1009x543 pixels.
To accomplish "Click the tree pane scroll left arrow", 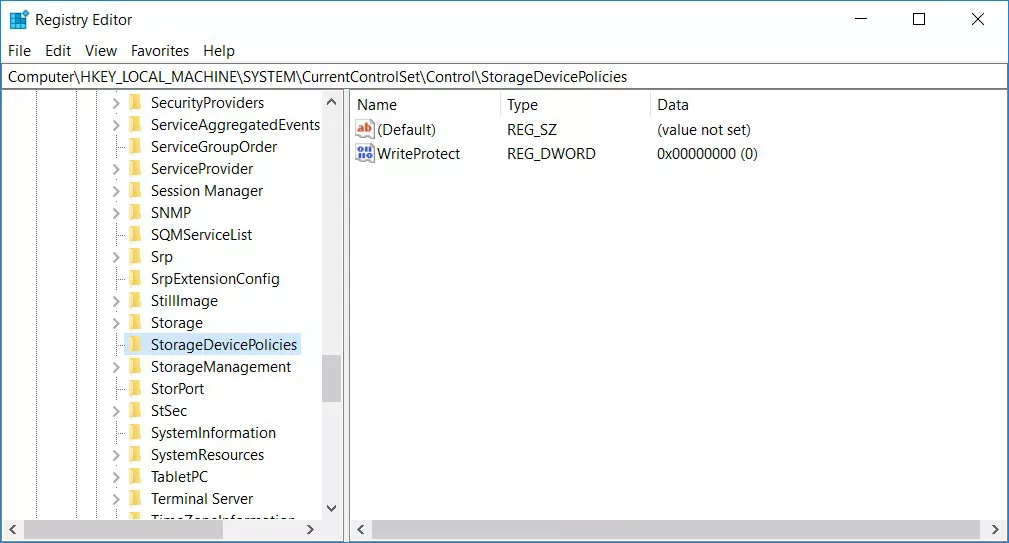I will click(x=12, y=529).
